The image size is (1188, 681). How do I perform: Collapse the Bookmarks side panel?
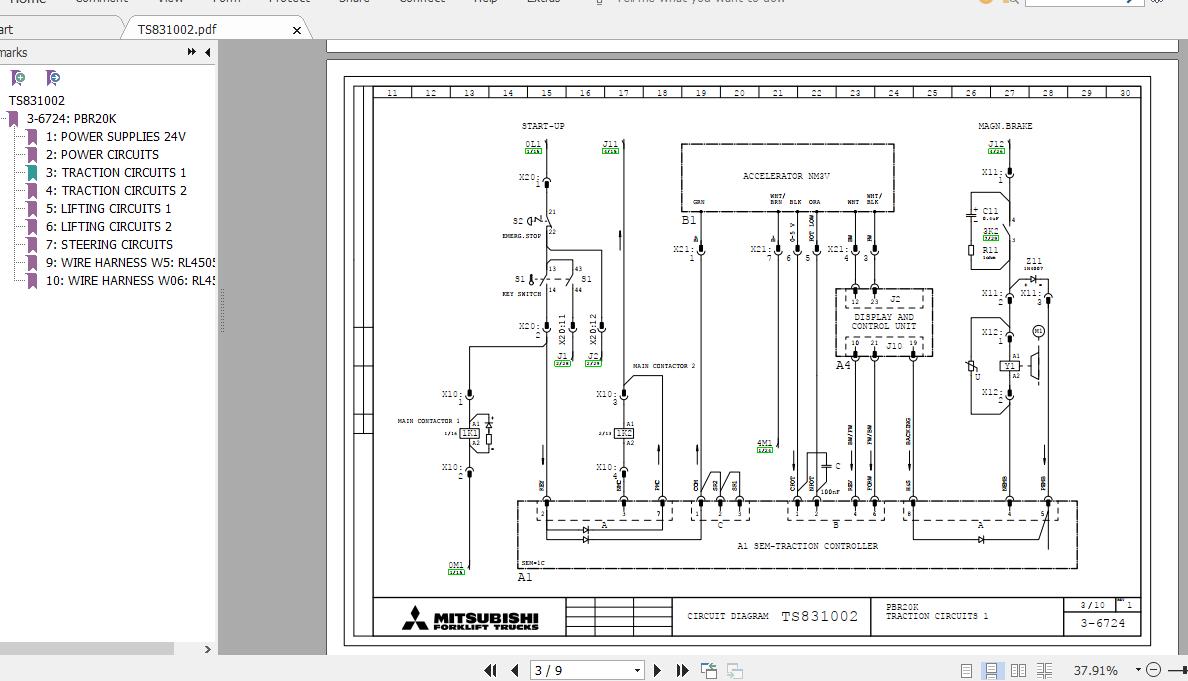pyautogui.click(x=206, y=52)
